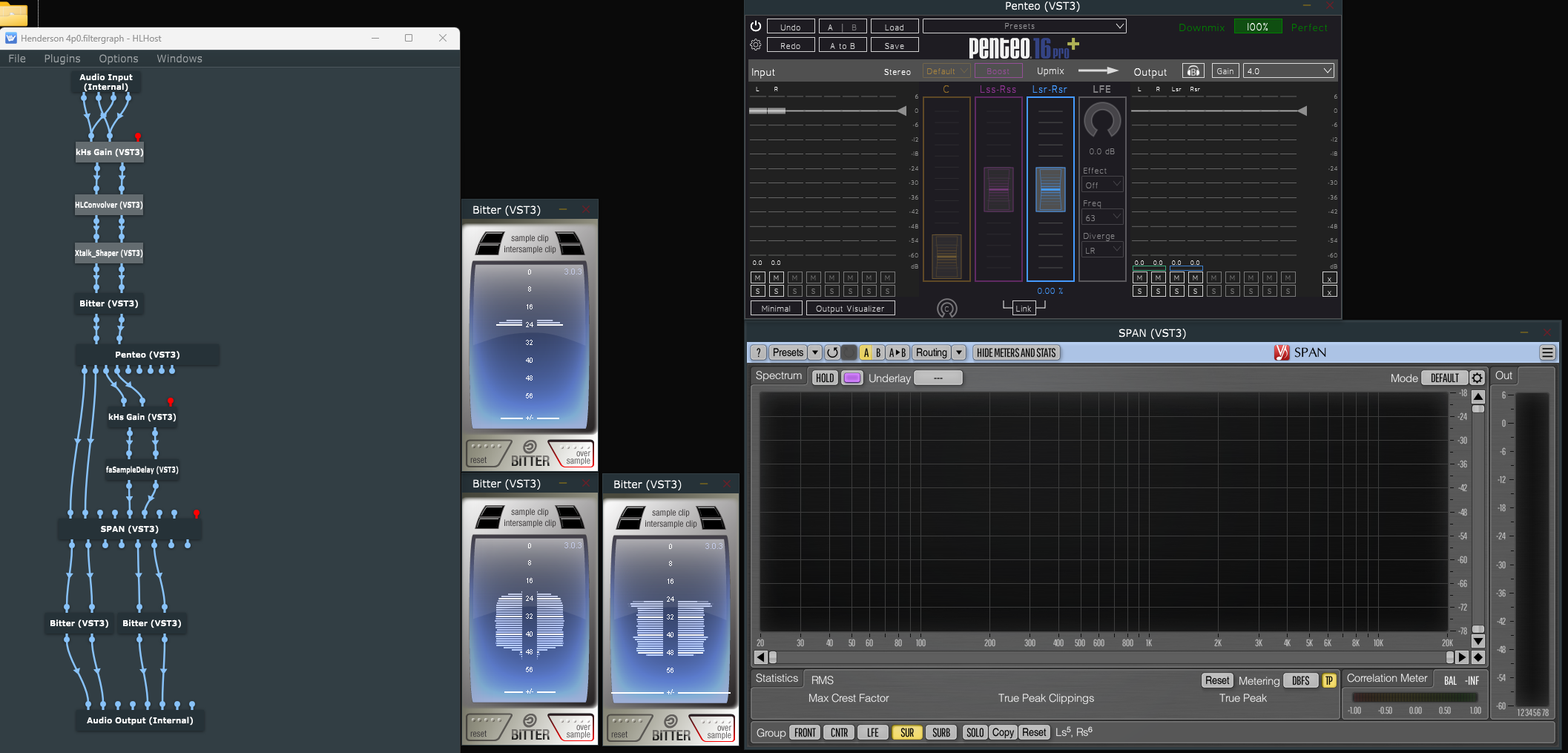Screen dimensions: 1568x753
Task: Open Penteo Stereo Default dropdown
Action: pos(946,71)
